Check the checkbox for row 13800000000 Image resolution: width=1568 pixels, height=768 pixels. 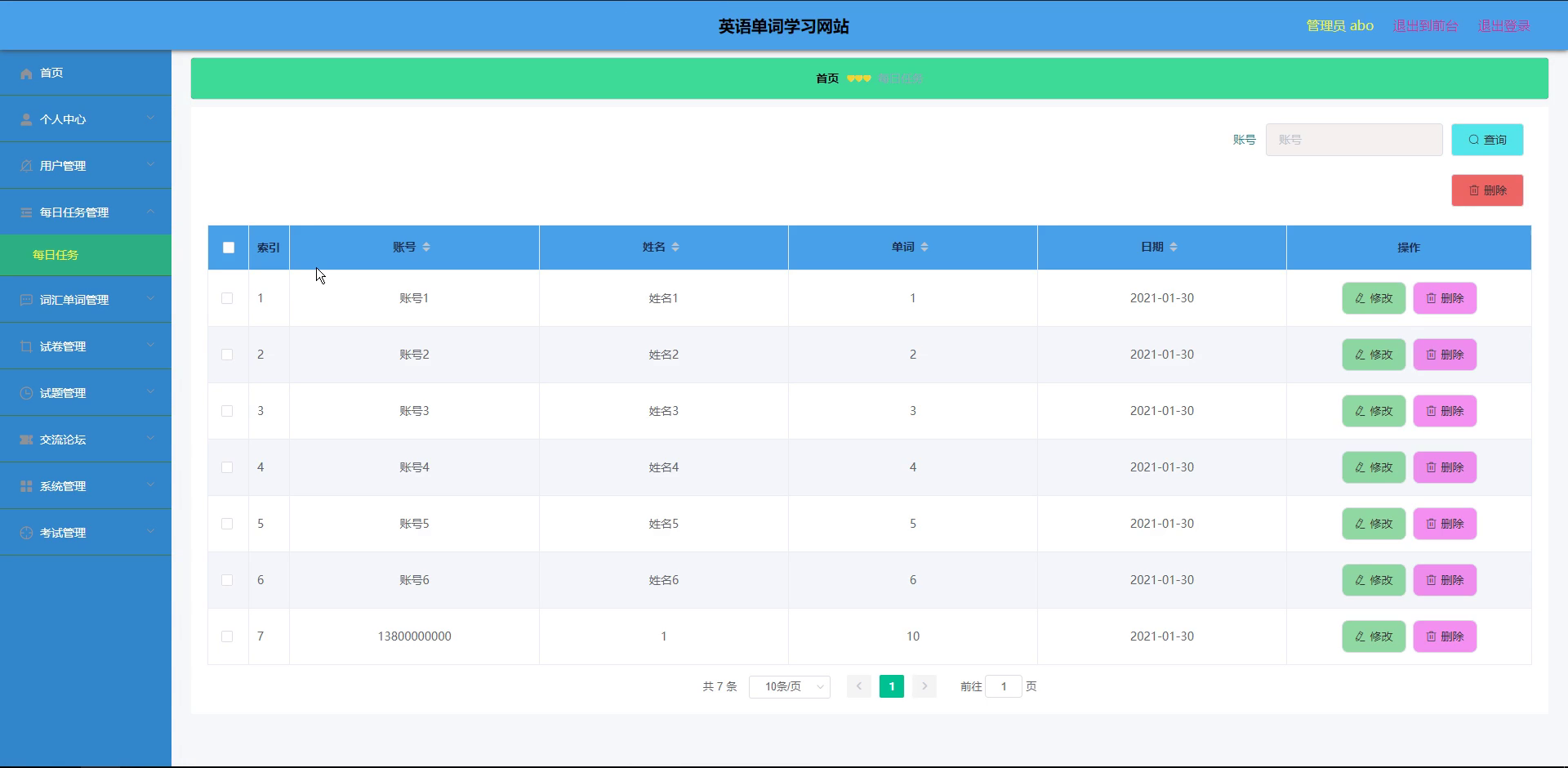click(227, 637)
